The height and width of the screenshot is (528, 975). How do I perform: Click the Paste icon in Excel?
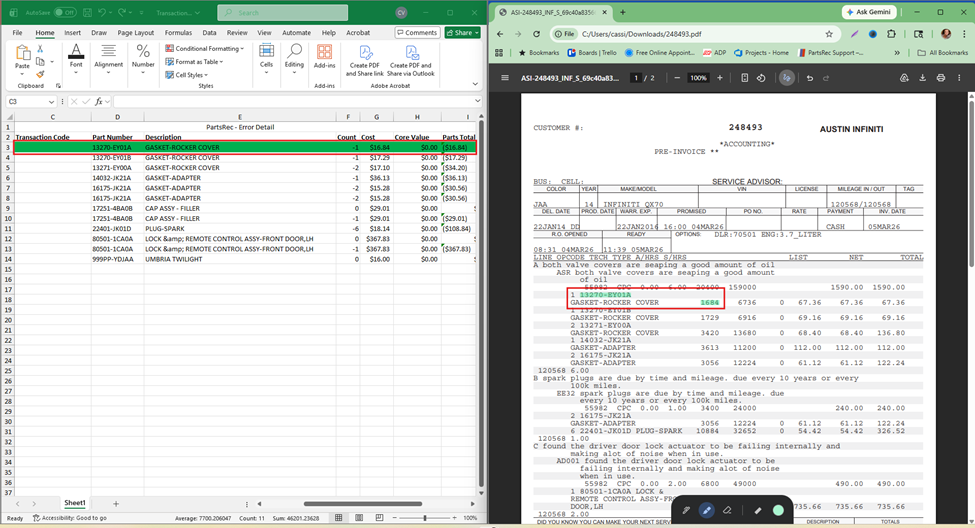point(22,54)
